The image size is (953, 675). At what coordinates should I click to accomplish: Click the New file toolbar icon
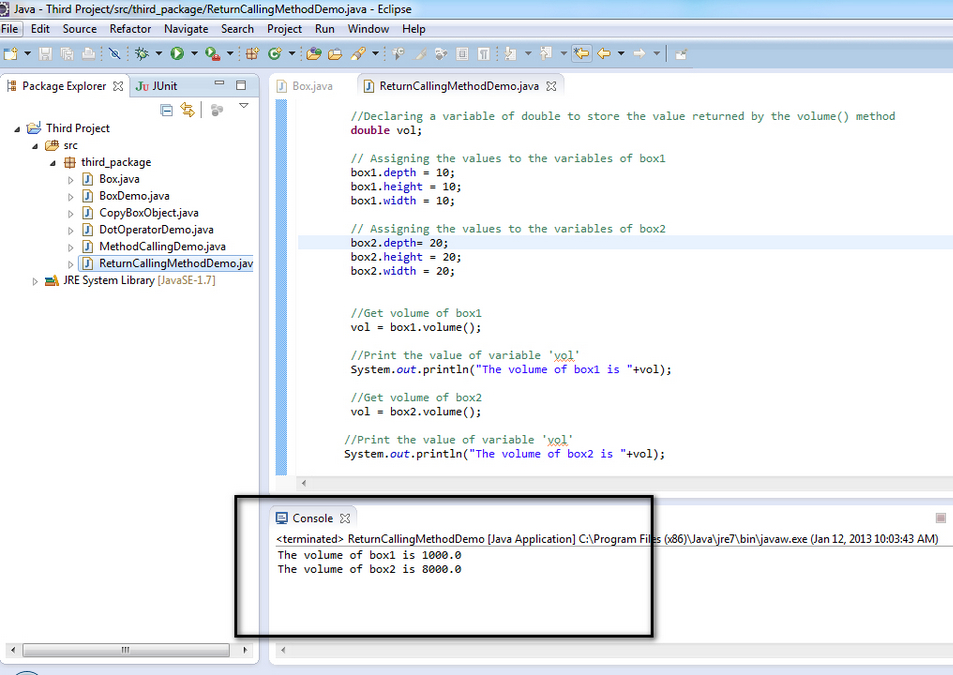(10, 54)
